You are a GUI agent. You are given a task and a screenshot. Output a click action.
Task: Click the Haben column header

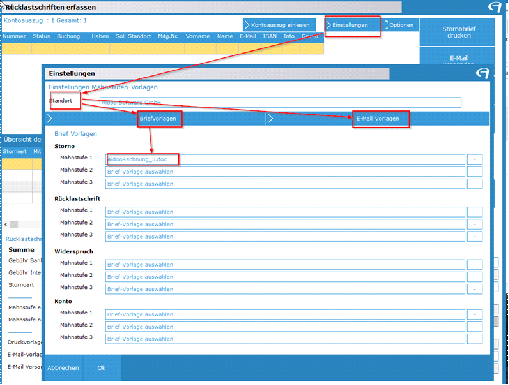(100, 36)
